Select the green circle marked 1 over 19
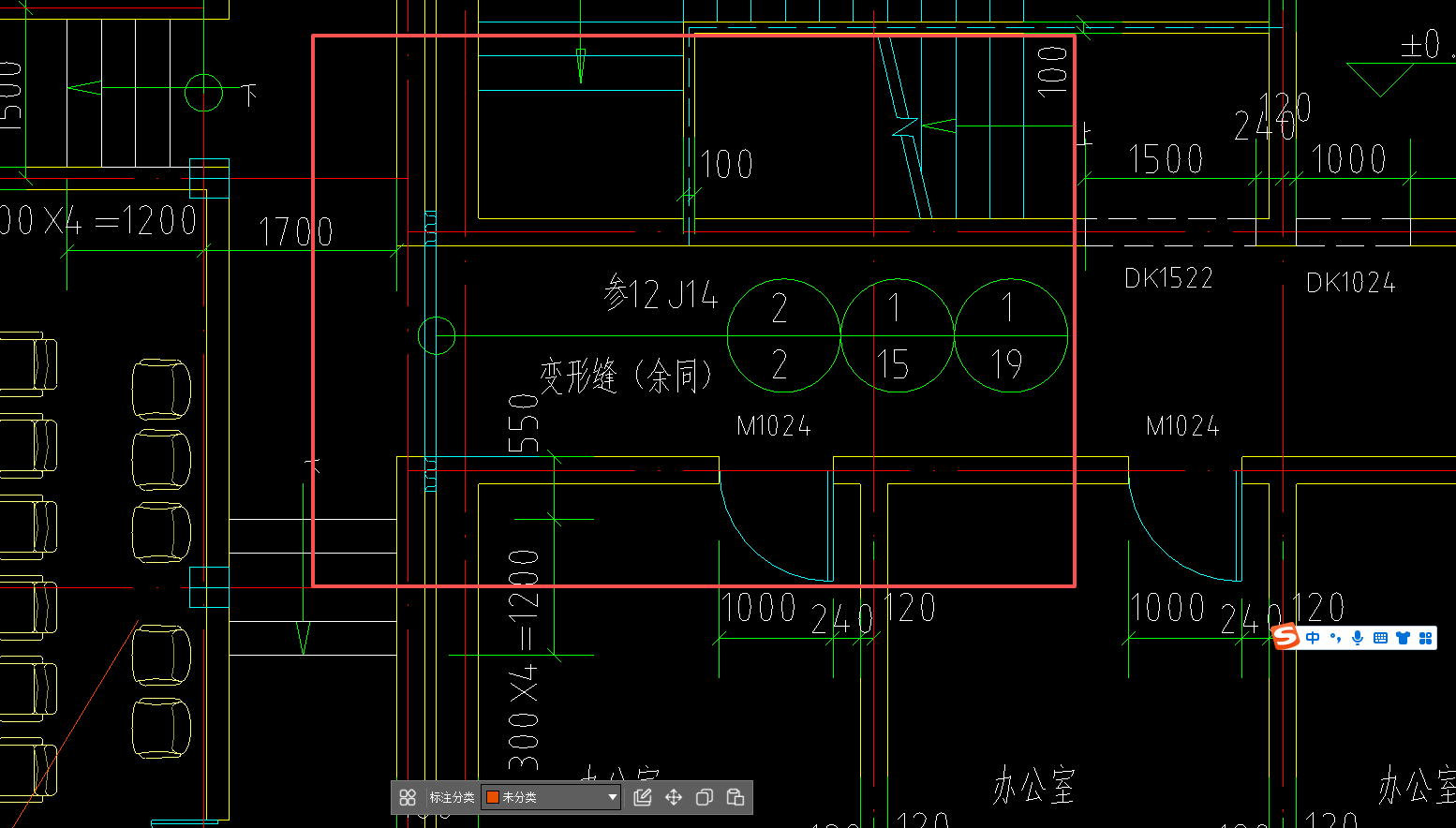Viewport: 1456px width, 828px height. point(1010,335)
